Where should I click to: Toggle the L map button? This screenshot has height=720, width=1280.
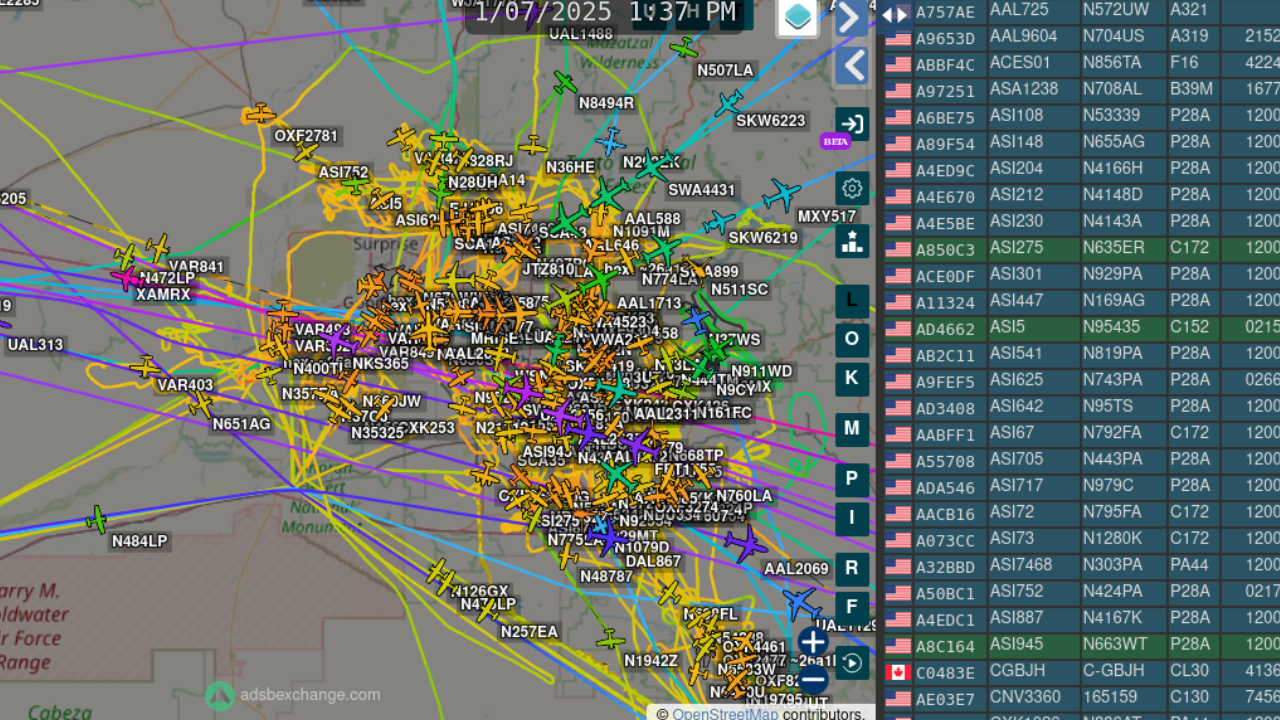(x=852, y=300)
